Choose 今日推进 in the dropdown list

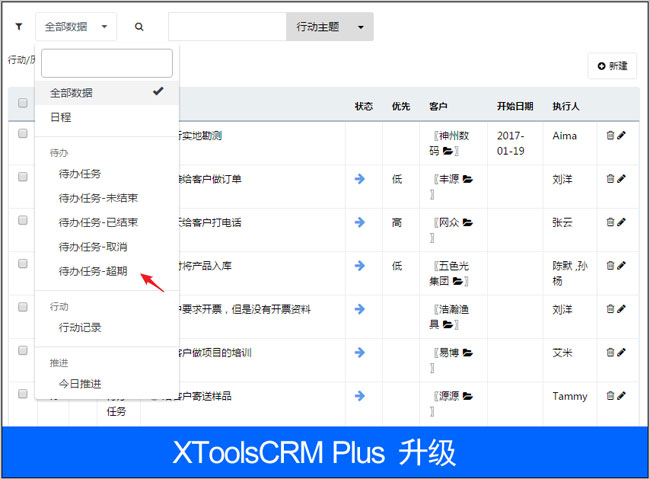coord(80,383)
